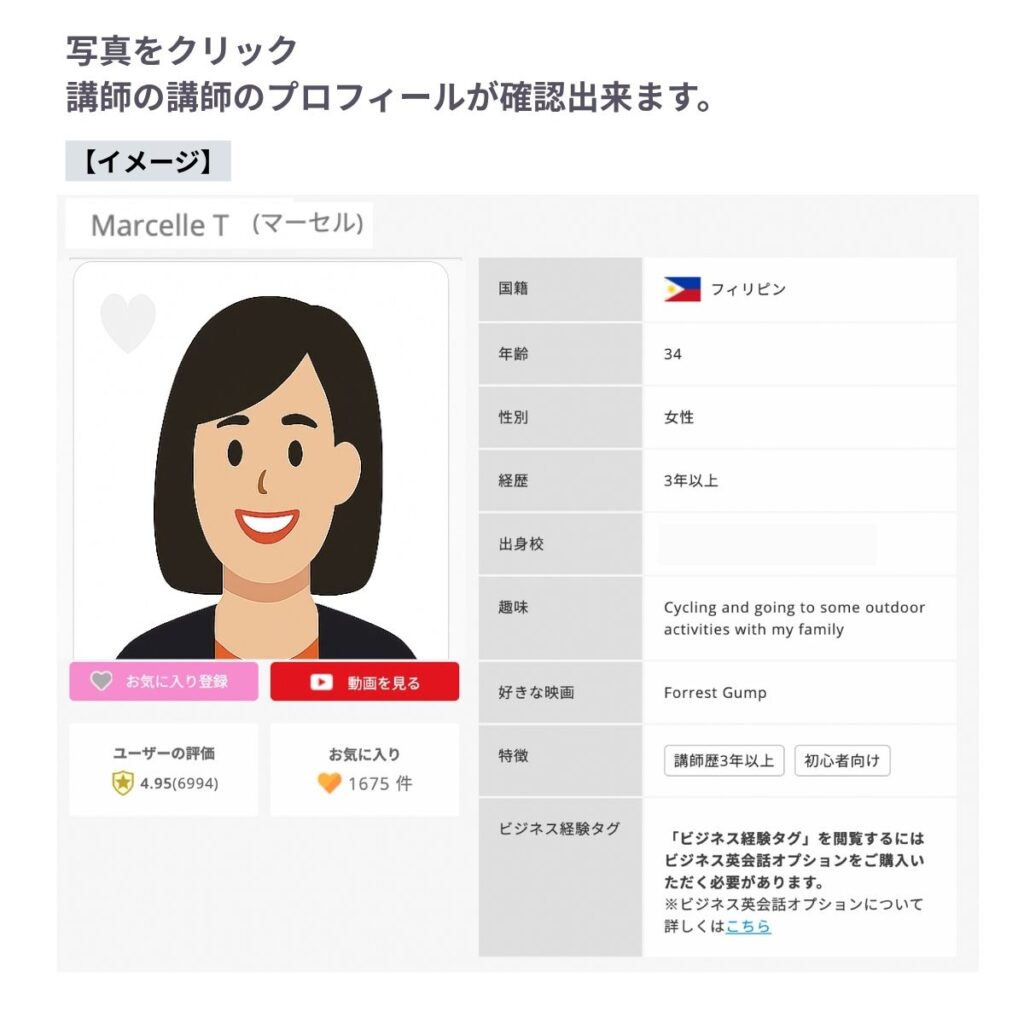Viewport: 1024px width, 1024px height.
Task: Click the heart icon in favorite button
Action: pos(101,680)
